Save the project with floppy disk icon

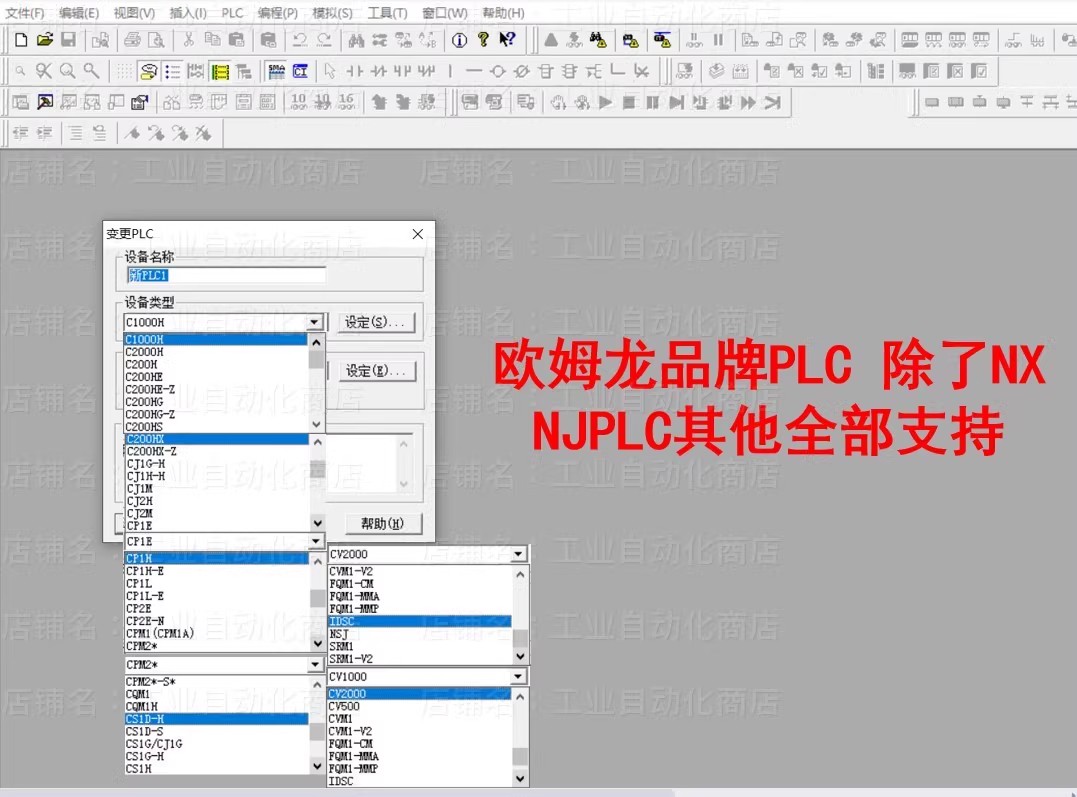(68, 40)
